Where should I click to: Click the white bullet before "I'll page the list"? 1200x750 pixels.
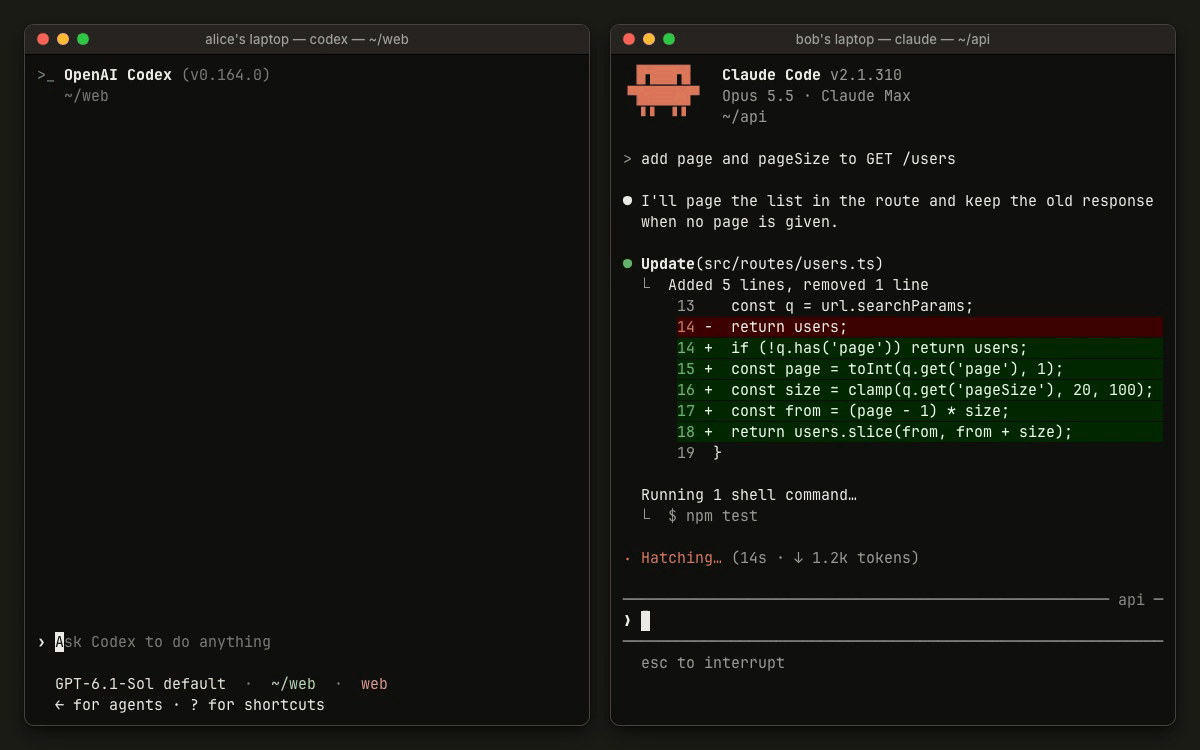(x=628, y=201)
